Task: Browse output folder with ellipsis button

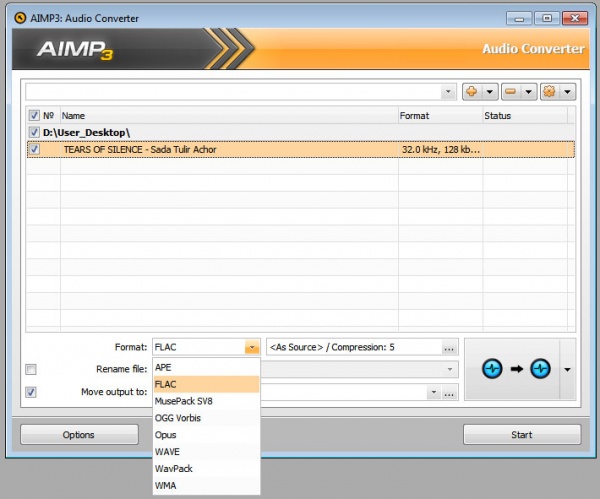Action: tap(450, 392)
